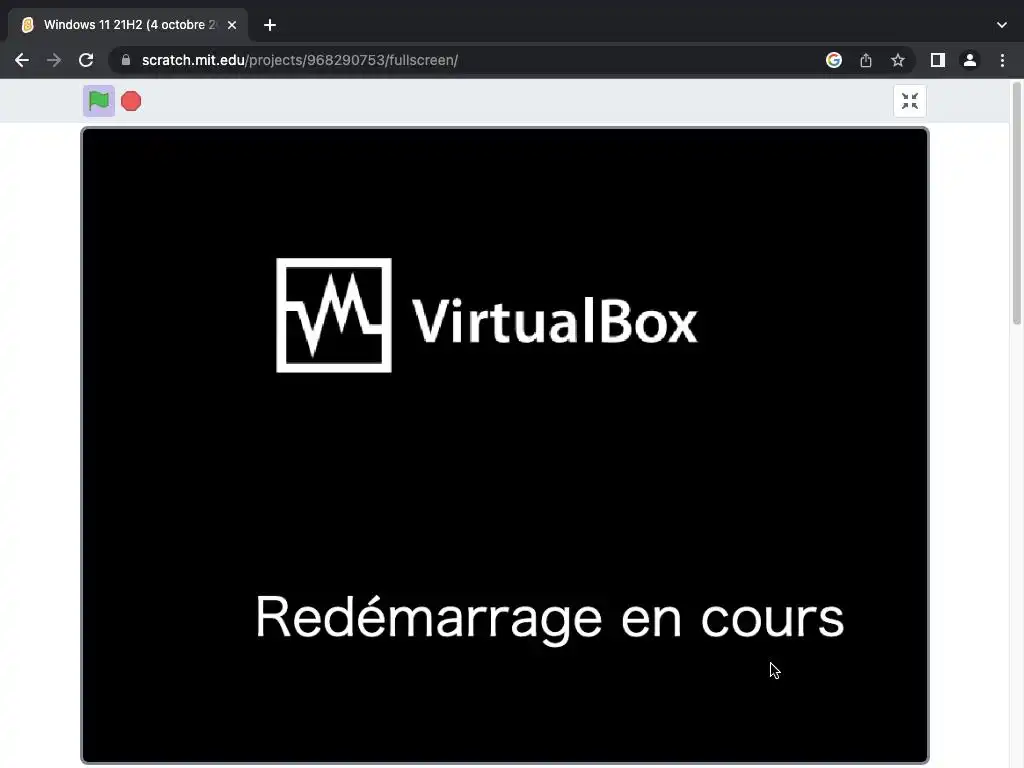Reload the Scratch project page

click(86, 60)
